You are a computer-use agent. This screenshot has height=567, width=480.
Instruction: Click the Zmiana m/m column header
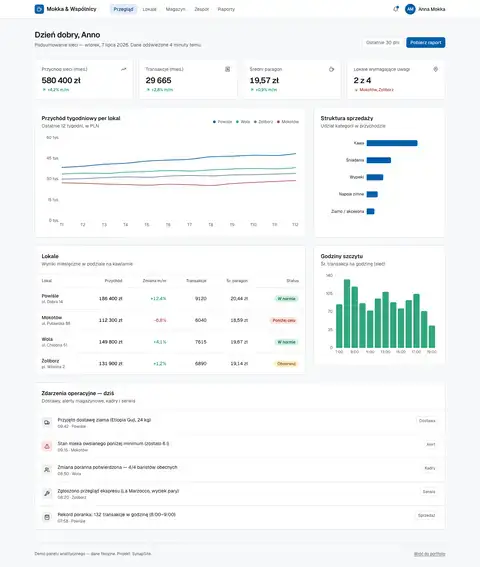tap(154, 281)
